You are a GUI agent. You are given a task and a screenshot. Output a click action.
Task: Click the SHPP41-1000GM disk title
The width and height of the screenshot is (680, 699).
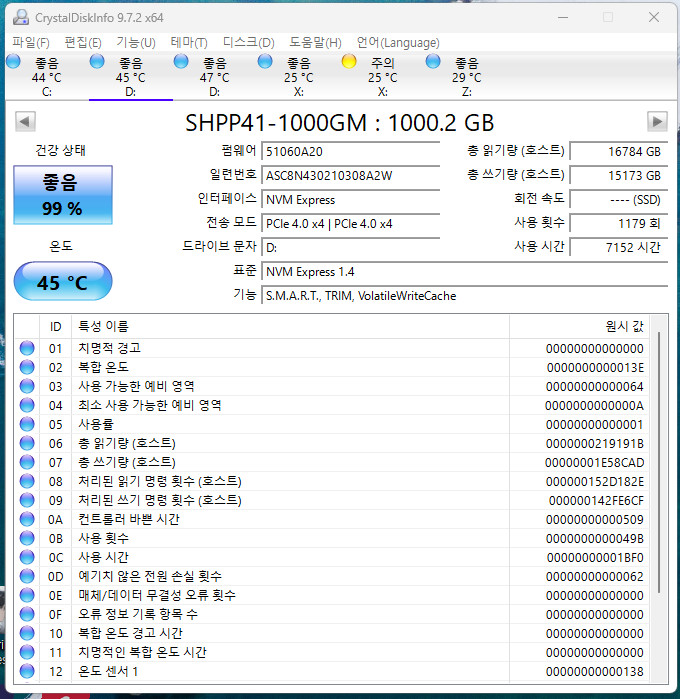(340, 123)
